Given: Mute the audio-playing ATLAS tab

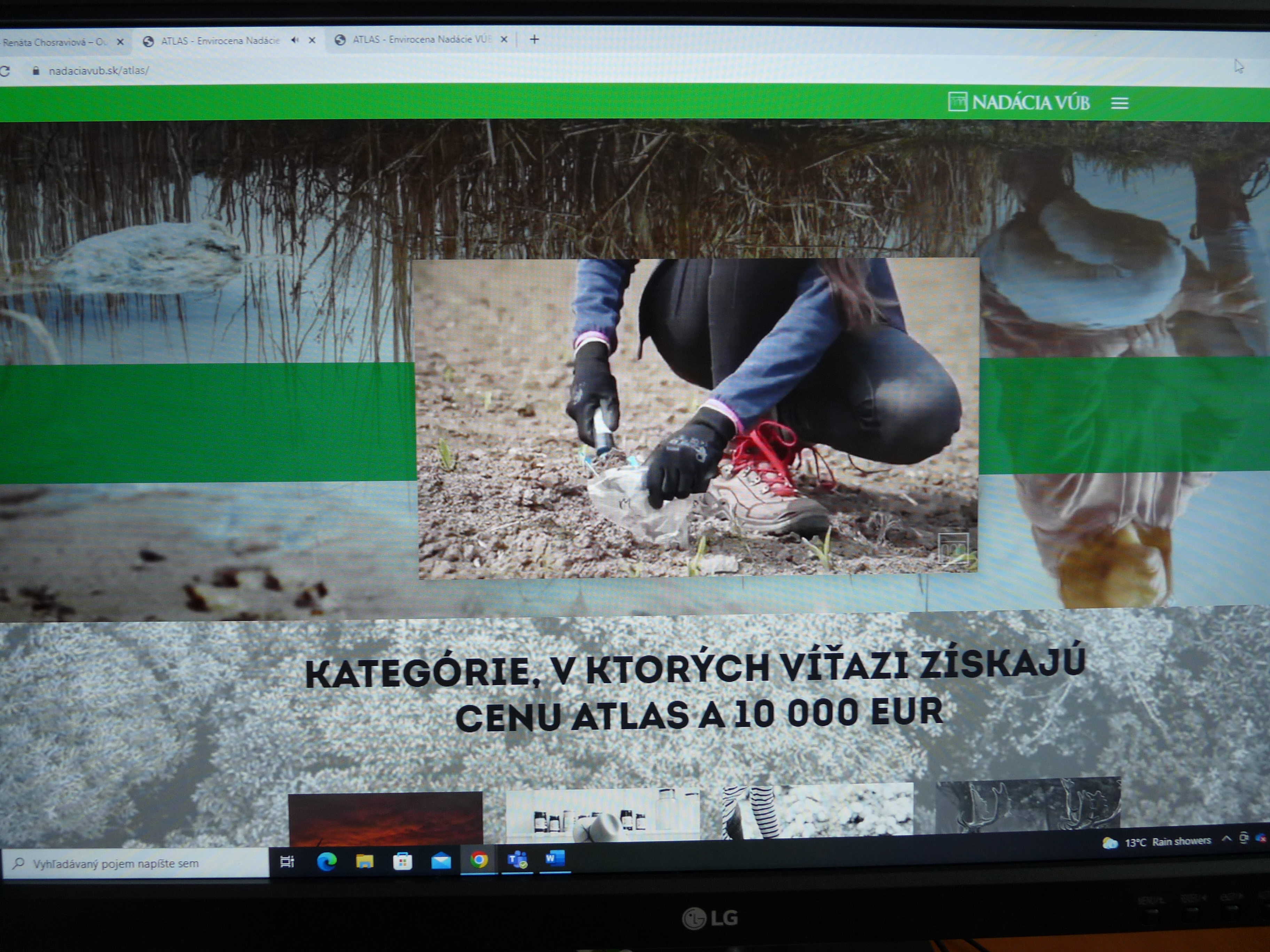Looking at the screenshot, I should 295,40.
